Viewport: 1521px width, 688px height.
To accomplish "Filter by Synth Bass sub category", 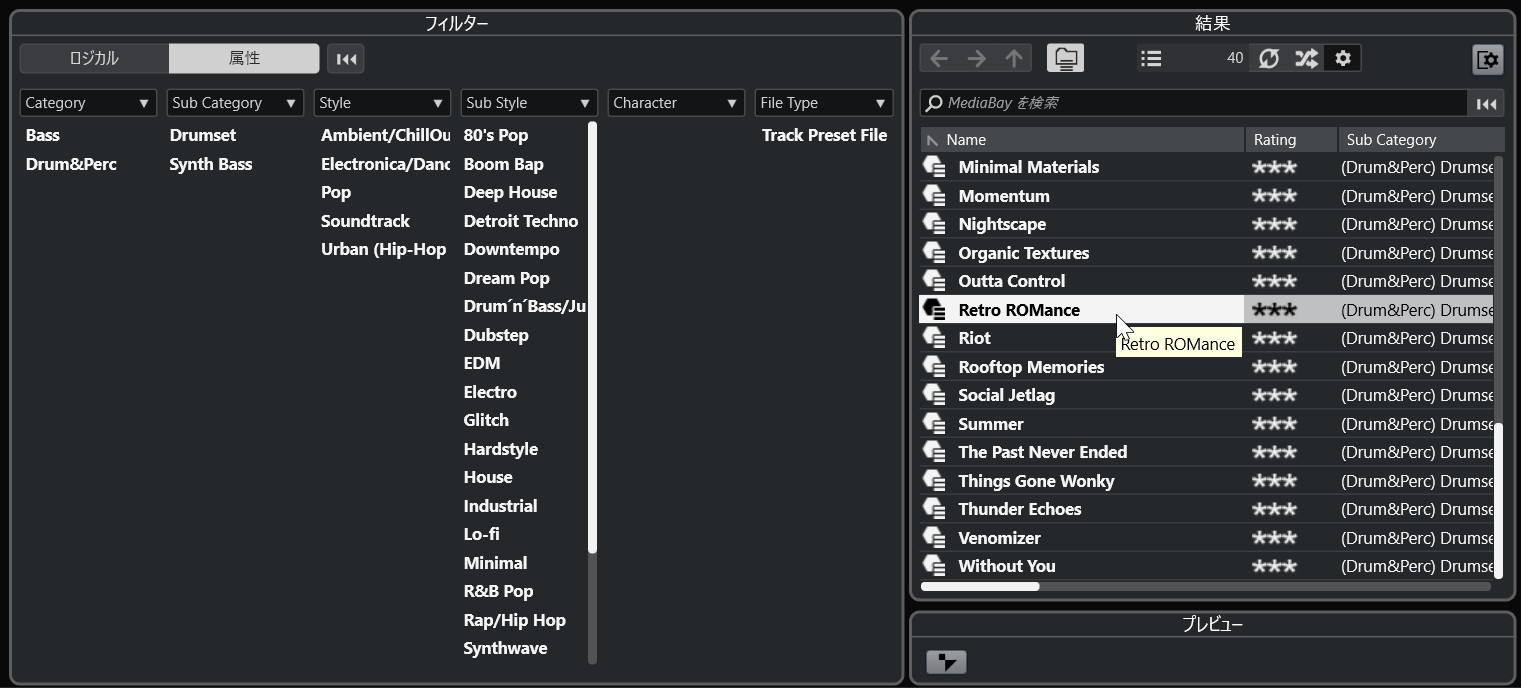I will tap(211, 164).
